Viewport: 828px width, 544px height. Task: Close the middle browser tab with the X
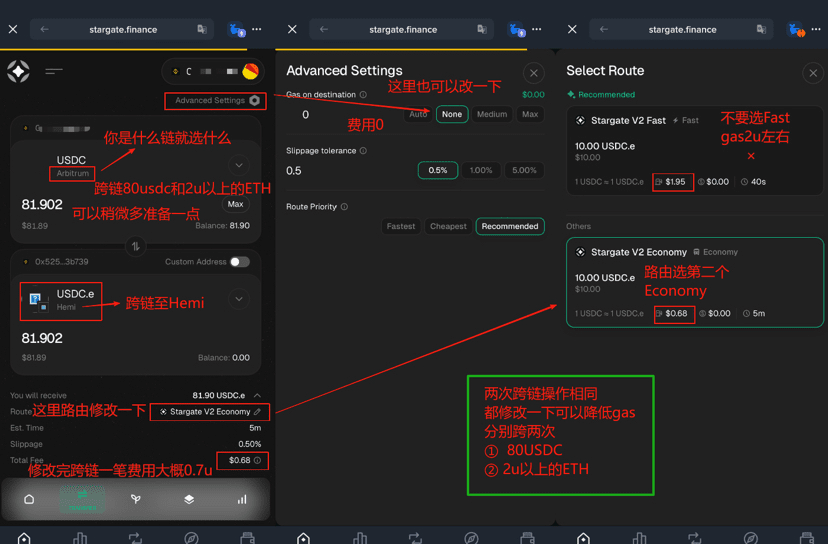(x=293, y=30)
